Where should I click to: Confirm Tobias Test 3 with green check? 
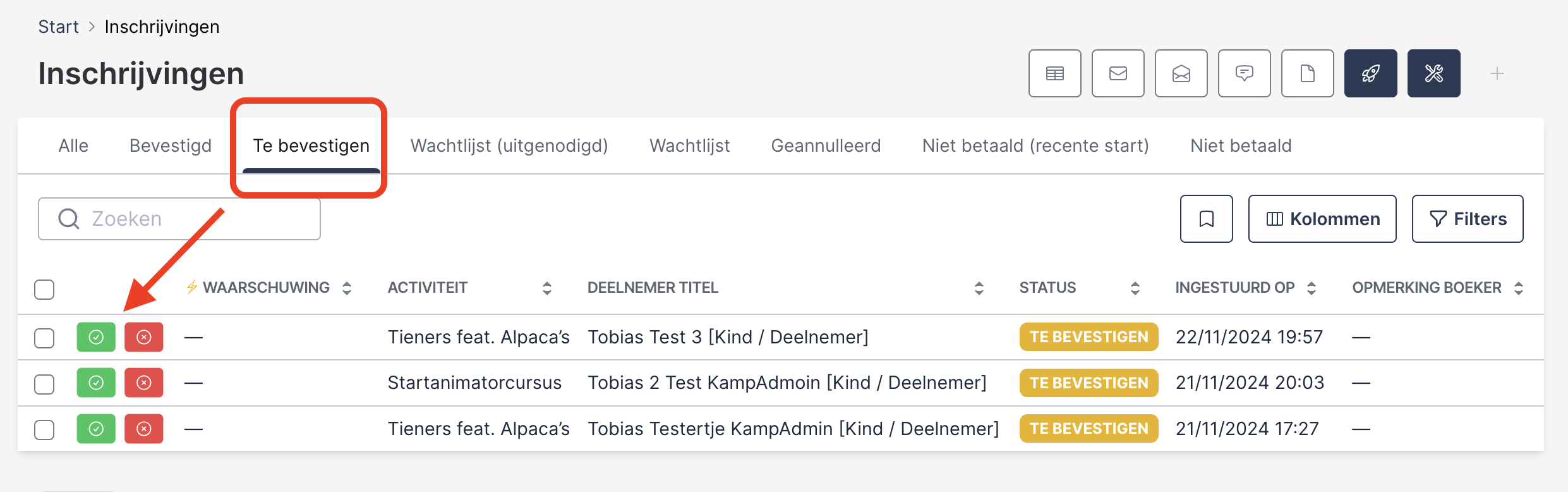tap(96, 337)
